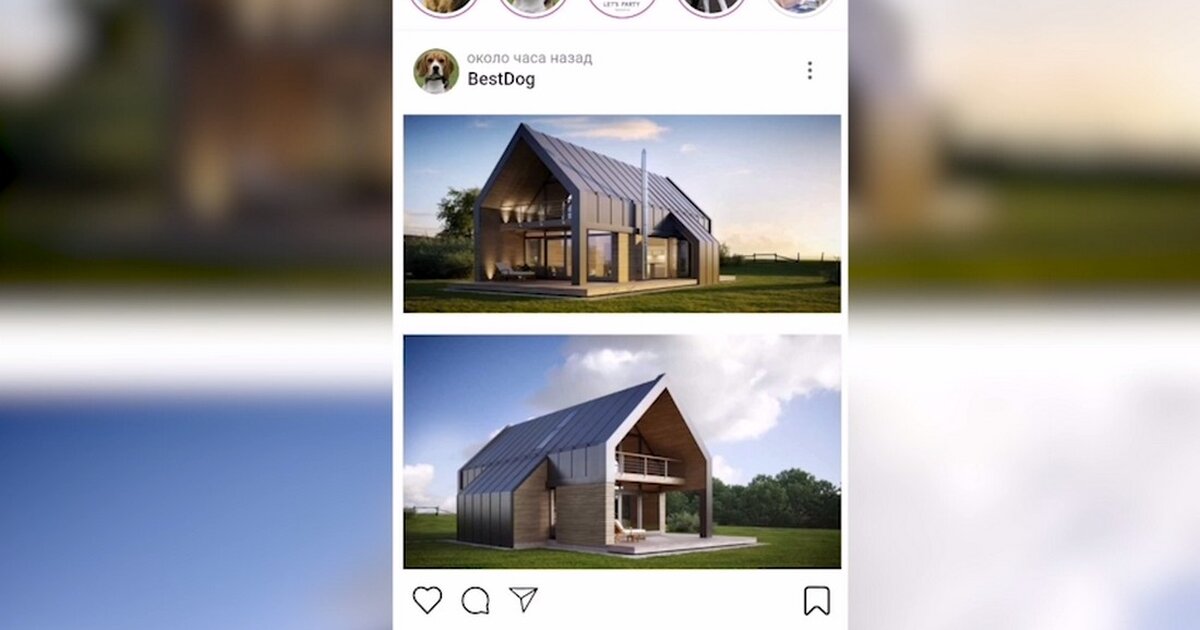1200x630 pixels.
Task: Open the first story circle at top
Action: [444, 5]
